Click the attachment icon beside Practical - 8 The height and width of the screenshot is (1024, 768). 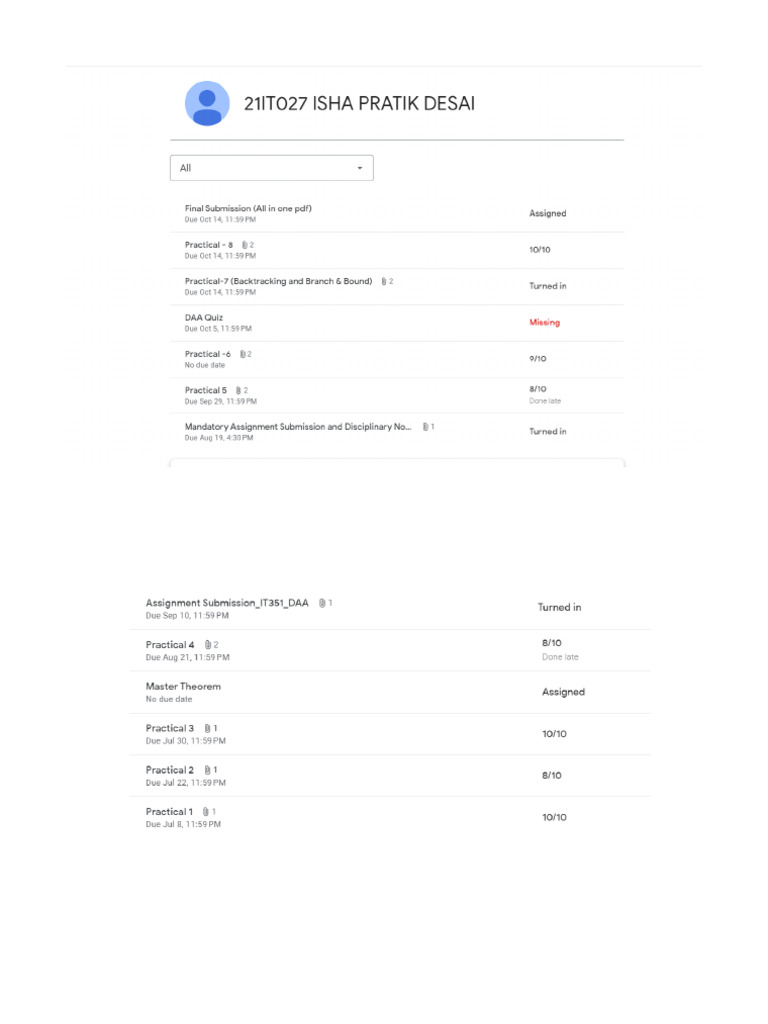(x=244, y=245)
